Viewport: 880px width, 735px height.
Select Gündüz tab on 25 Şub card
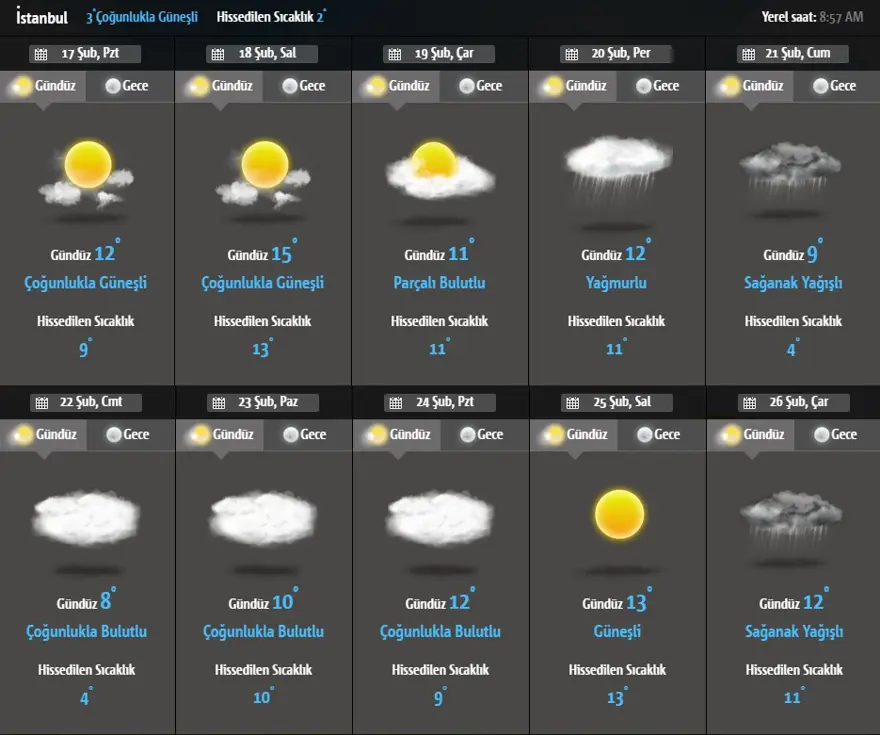click(575, 434)
